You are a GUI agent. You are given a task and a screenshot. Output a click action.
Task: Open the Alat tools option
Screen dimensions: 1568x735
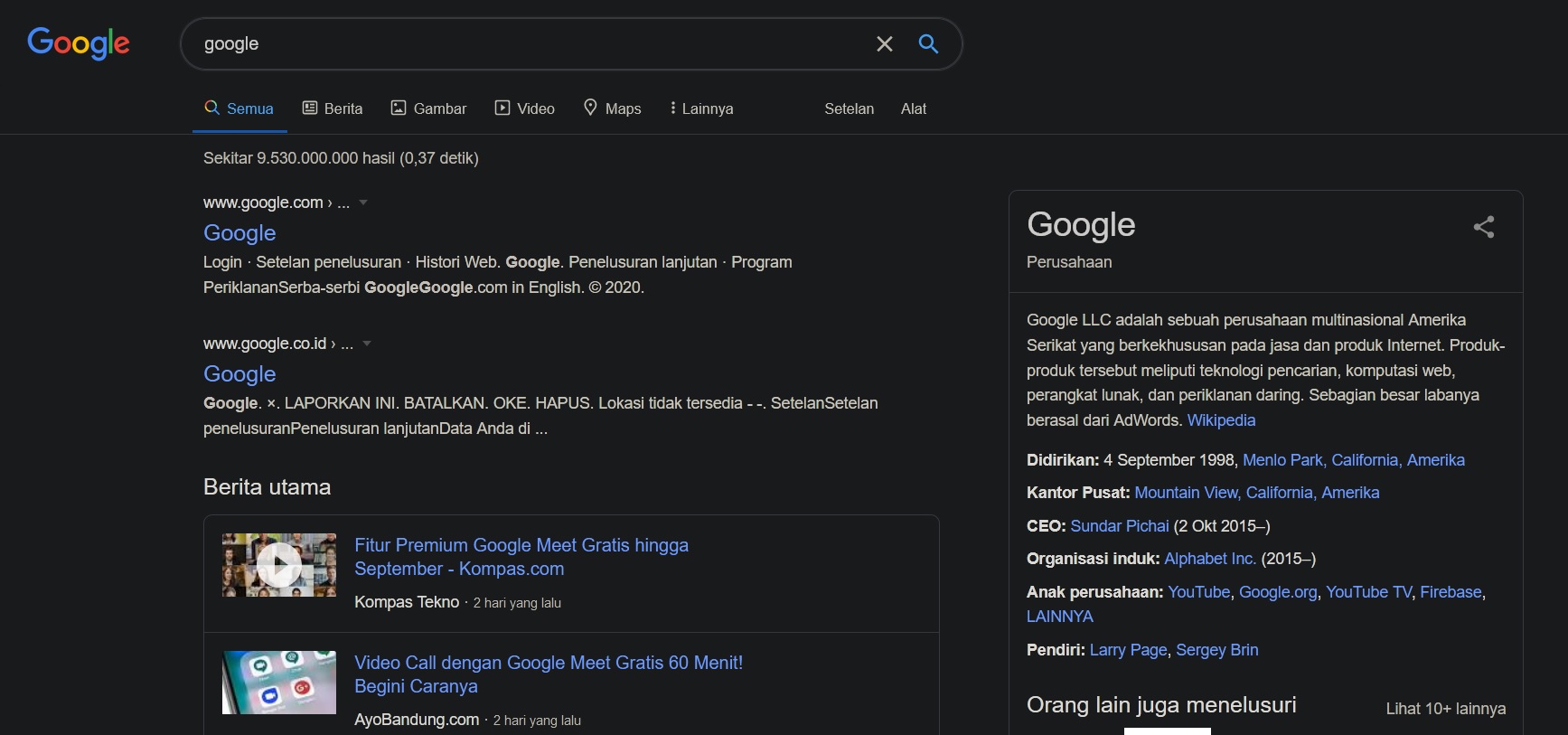pos(914,108)
